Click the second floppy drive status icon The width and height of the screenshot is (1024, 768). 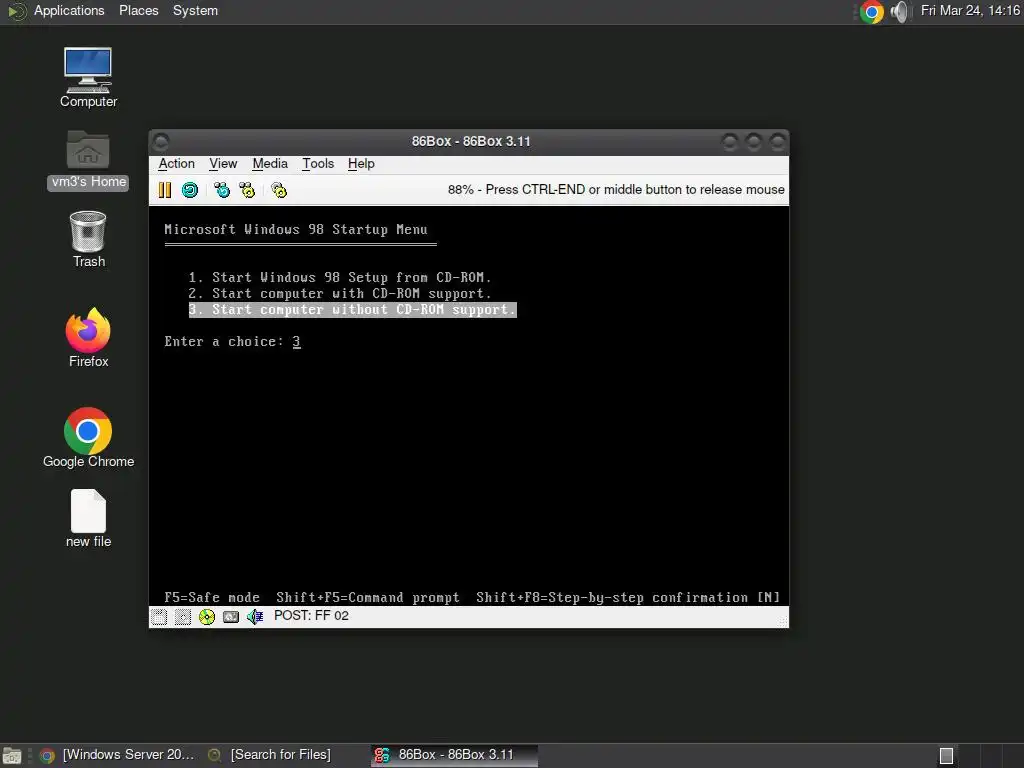coord(183,616)
